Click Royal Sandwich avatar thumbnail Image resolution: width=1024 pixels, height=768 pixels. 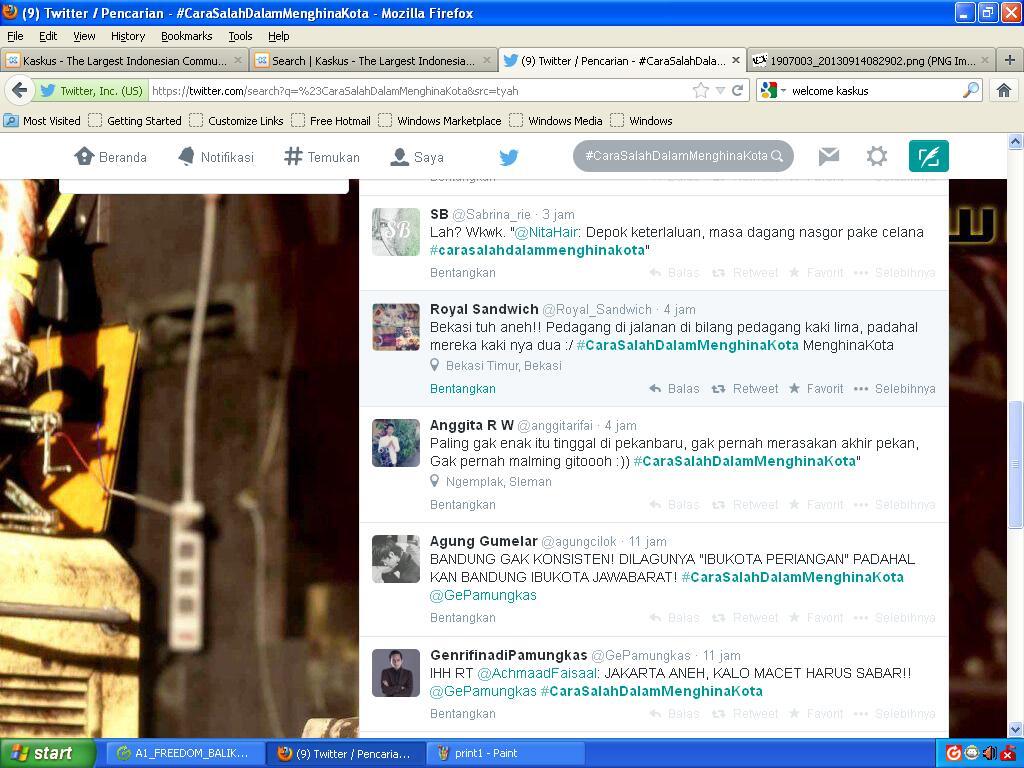click(396, 327)
